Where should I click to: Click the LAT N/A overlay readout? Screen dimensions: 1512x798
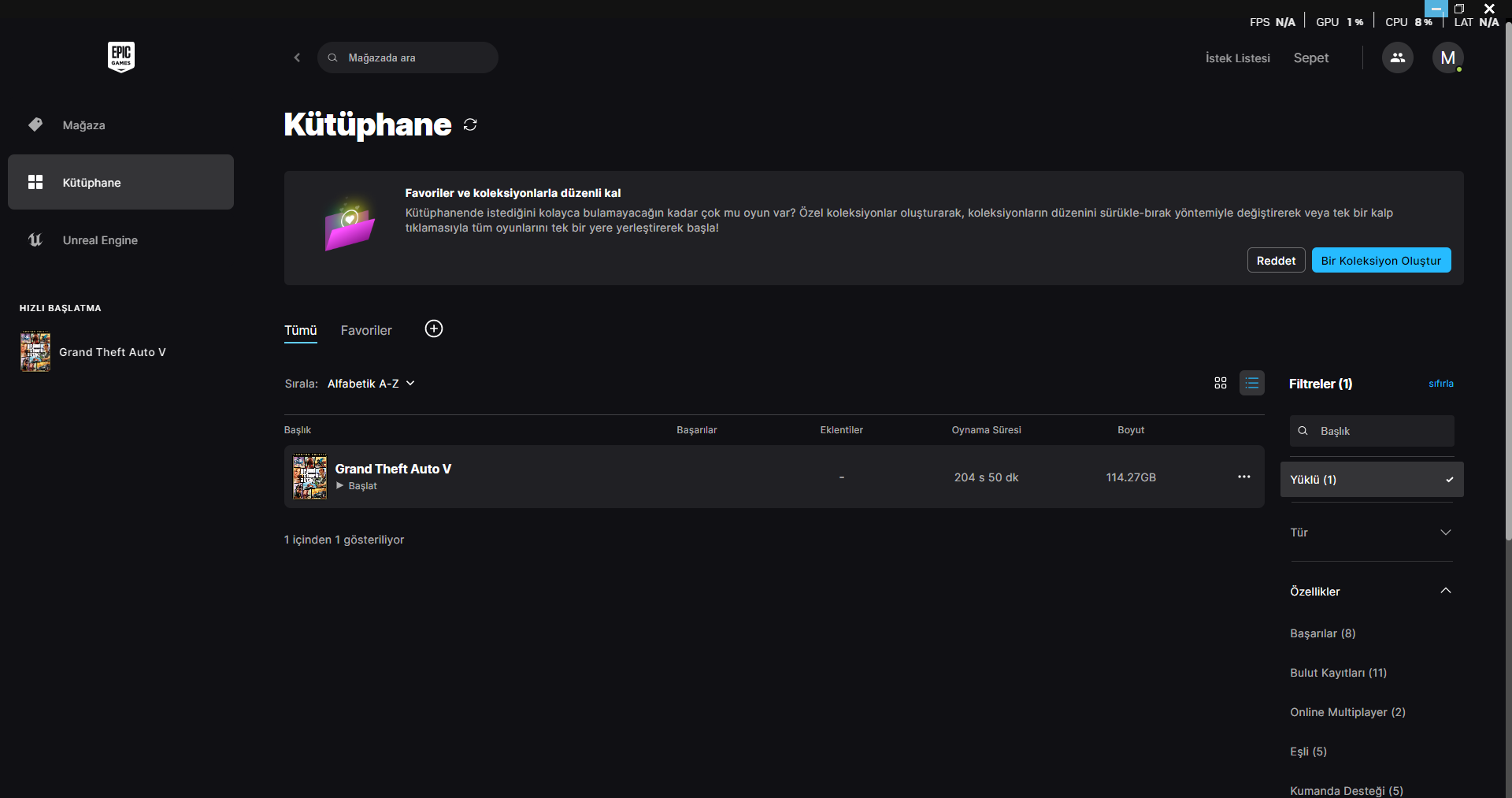click(x=1477, y=22)
